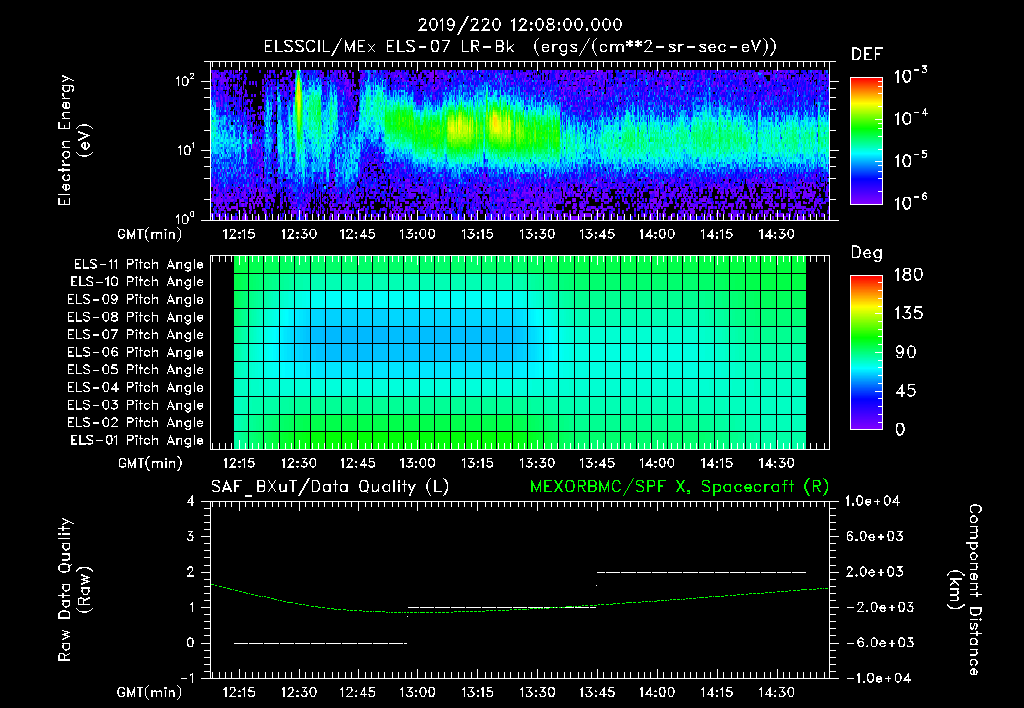Click the 12:45 time label under the pitch angle panel
This screenshot has height=708, width=1024.
click(x=358, y=463)
